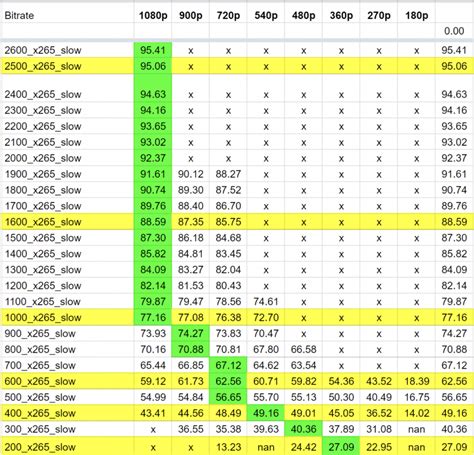Click the 360p column header

(341, 15)
